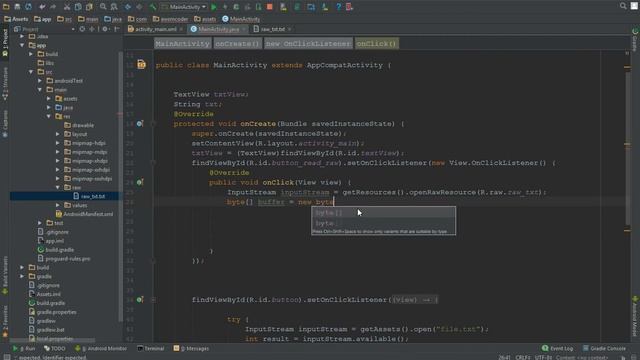
Task: Select the byte[] autocomplete suggestion
Action: coord(383,213)
